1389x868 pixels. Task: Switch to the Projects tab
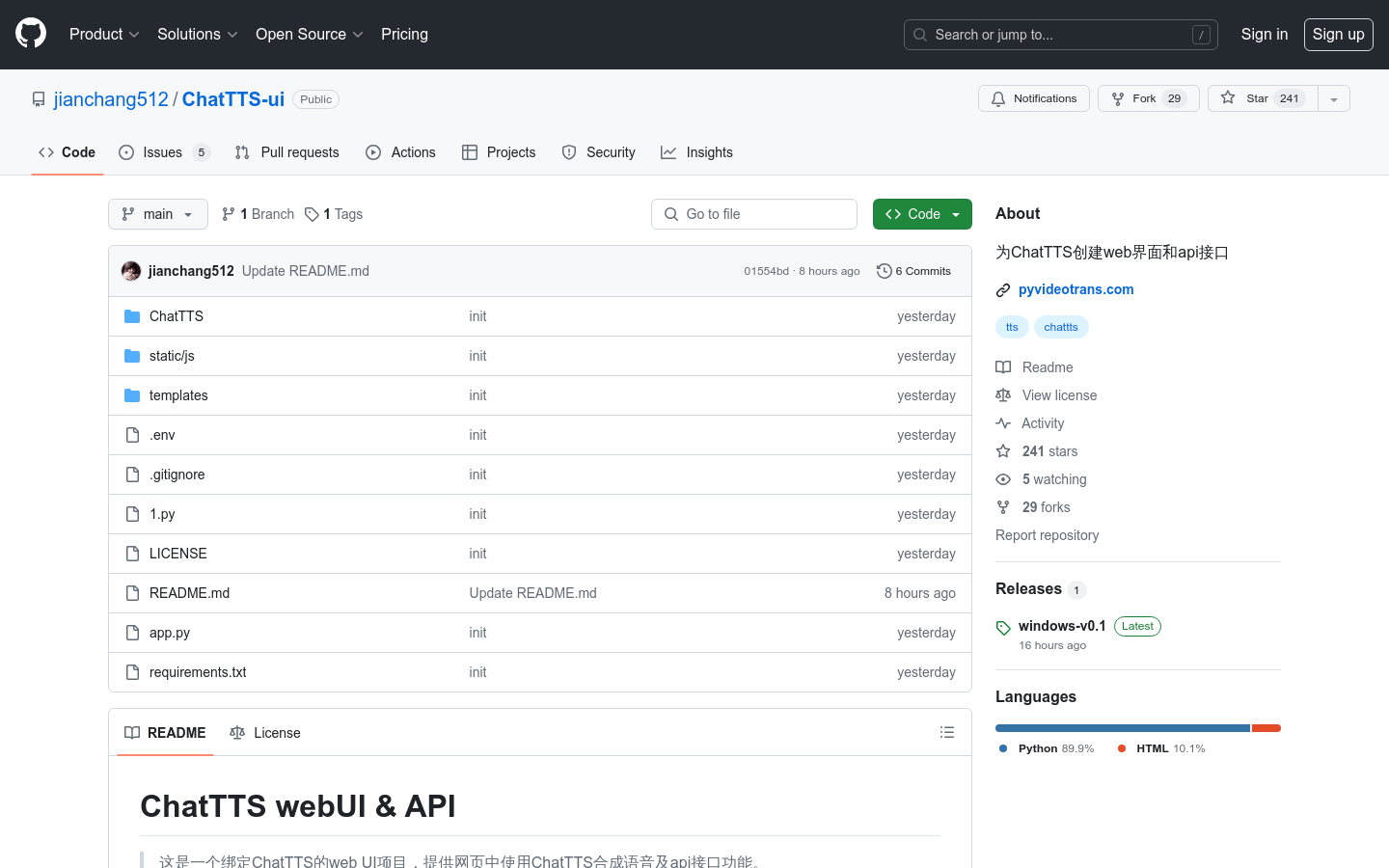pos(499,152)
